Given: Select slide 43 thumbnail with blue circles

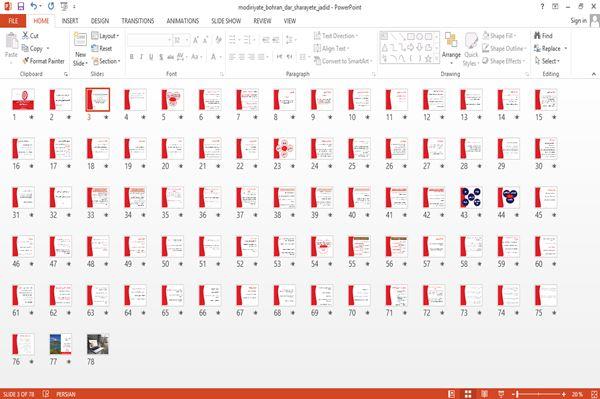Looking at the screenshot, I should [x=471, y=197].
